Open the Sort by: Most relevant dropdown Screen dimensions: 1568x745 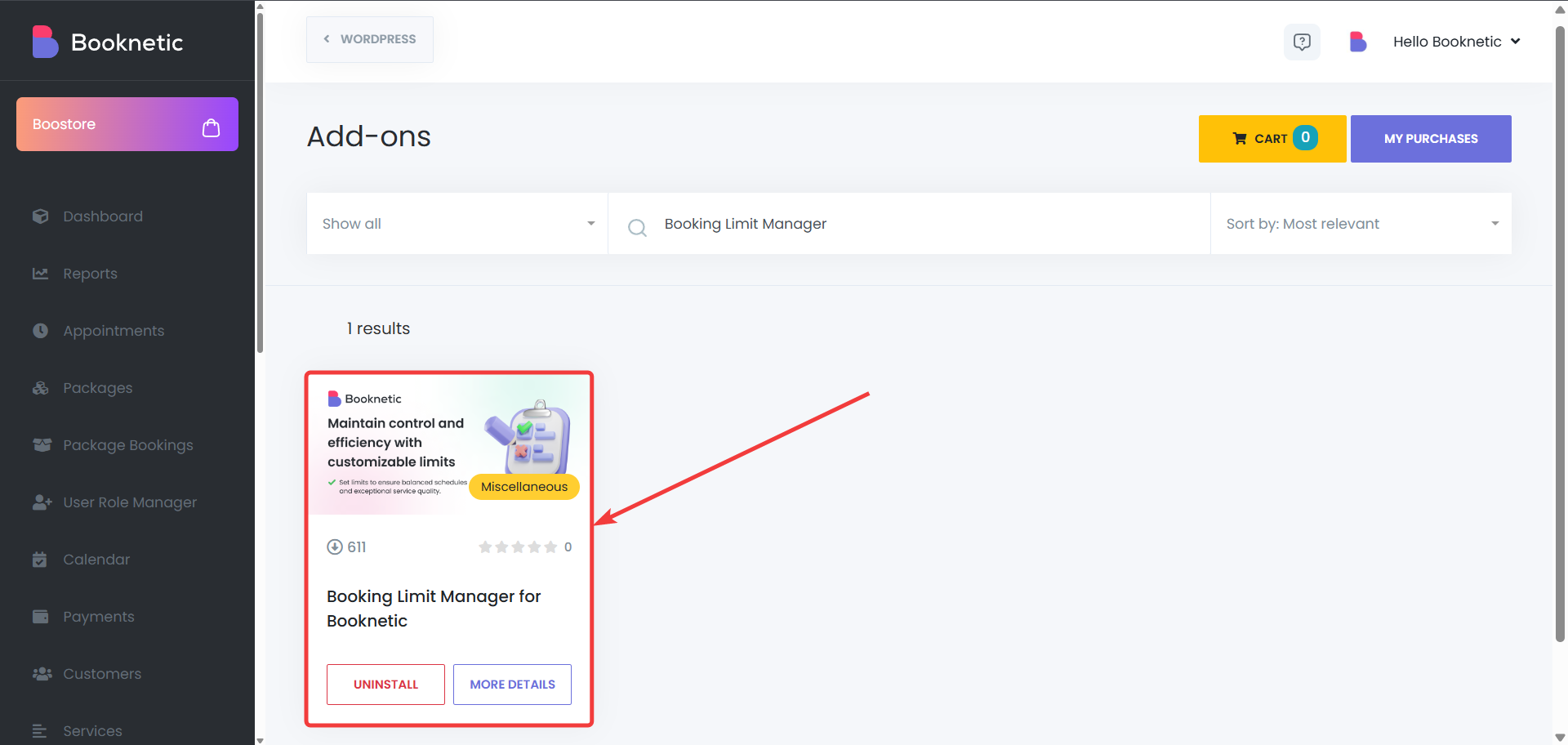(1361, 224)
